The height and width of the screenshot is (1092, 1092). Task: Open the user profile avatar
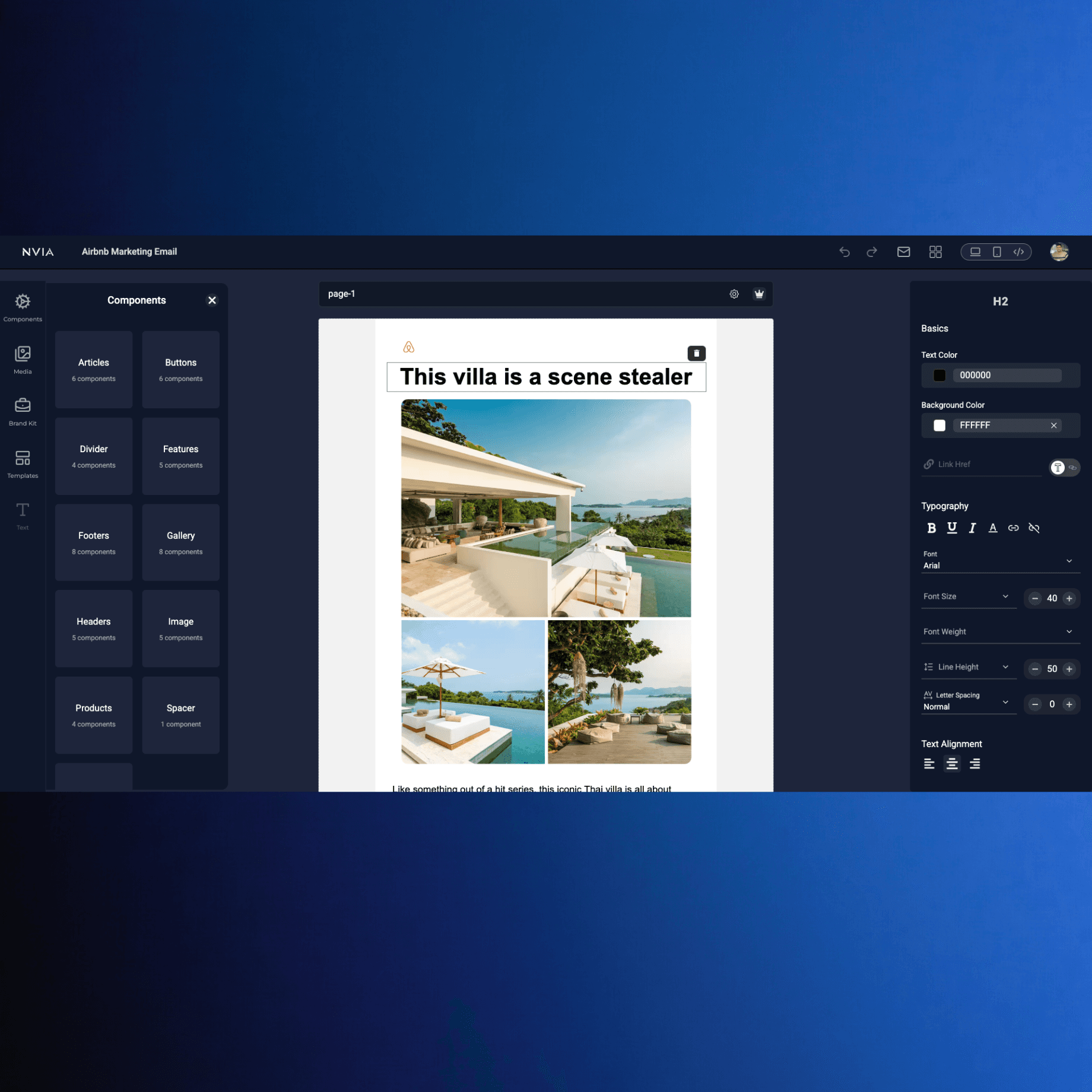tap(1059, 252)
